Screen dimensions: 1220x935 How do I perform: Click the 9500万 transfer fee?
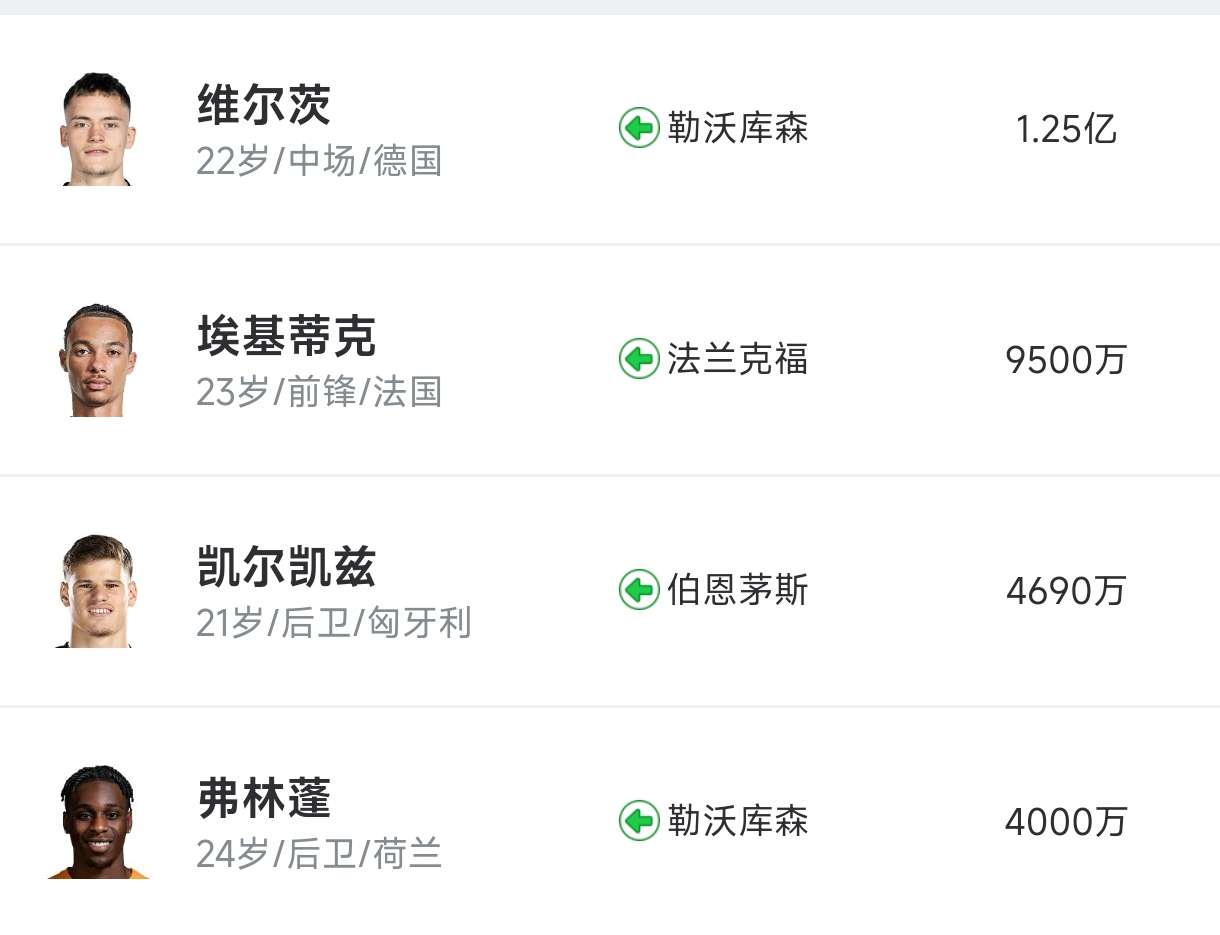point(1066,360)
